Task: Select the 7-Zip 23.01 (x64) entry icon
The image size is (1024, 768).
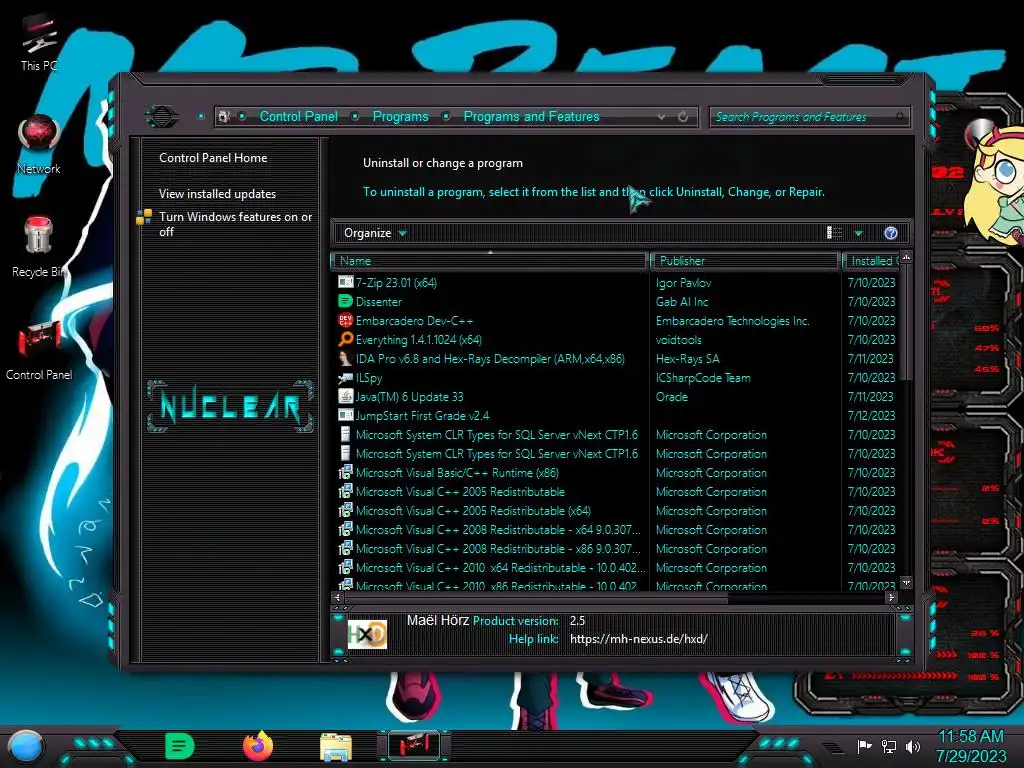Action: [345, 282]
